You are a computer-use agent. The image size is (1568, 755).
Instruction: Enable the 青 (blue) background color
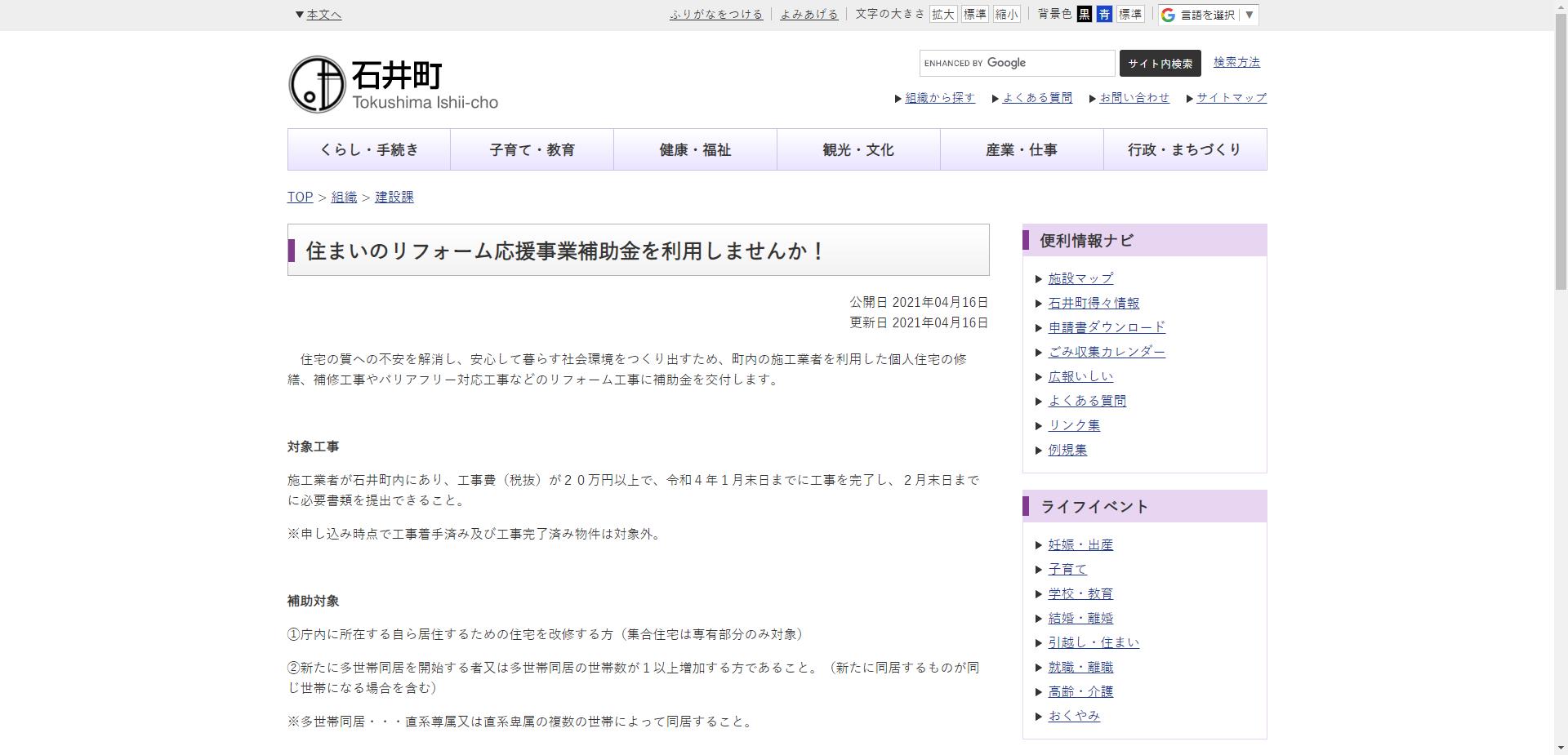(x=1102, y=14)
